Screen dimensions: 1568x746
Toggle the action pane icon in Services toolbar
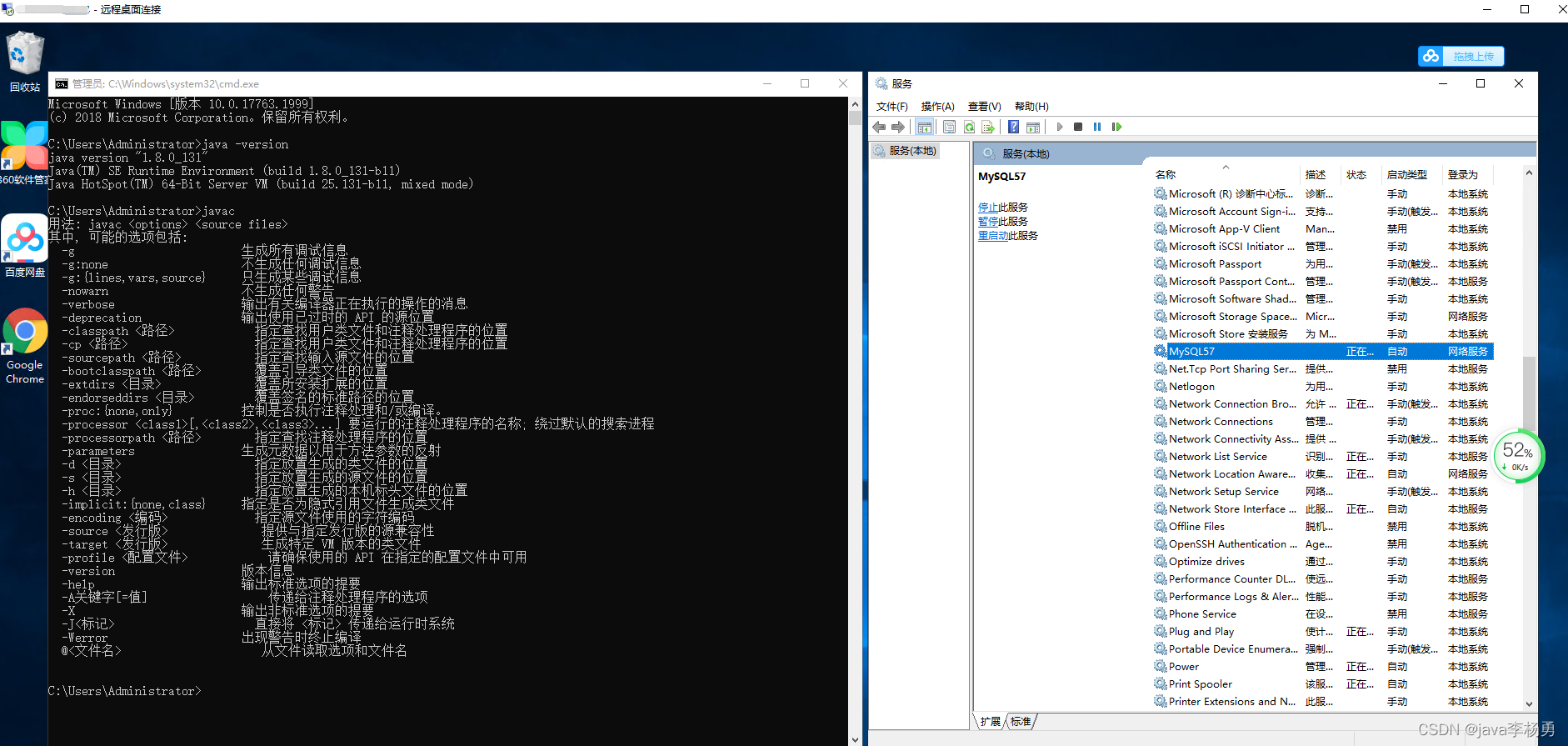coord(1033,127)
